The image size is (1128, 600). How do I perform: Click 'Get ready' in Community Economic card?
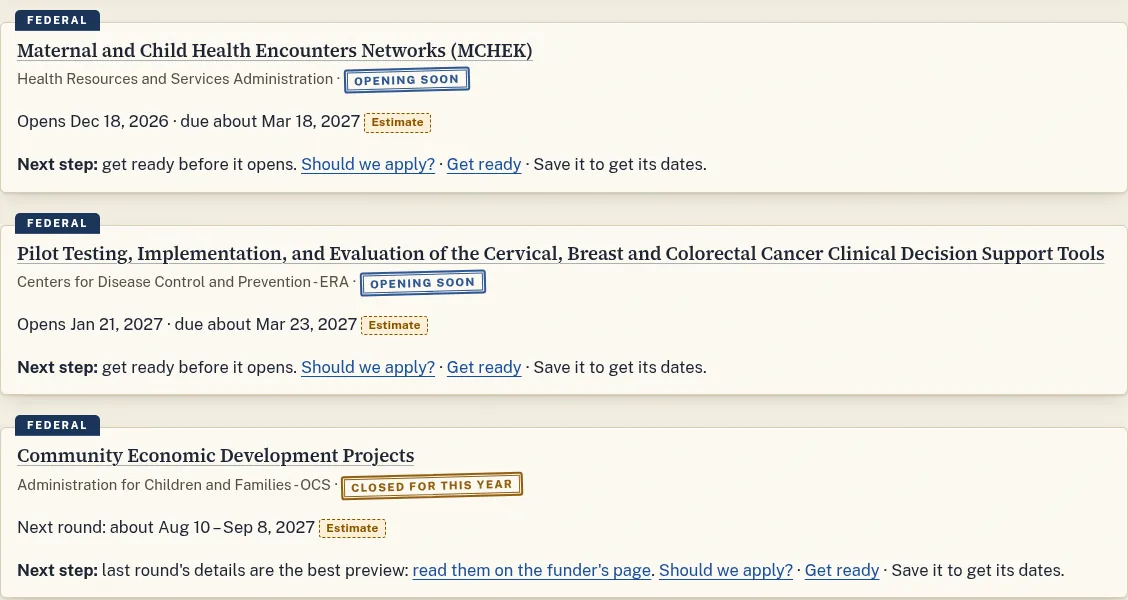tap(842, 570)
